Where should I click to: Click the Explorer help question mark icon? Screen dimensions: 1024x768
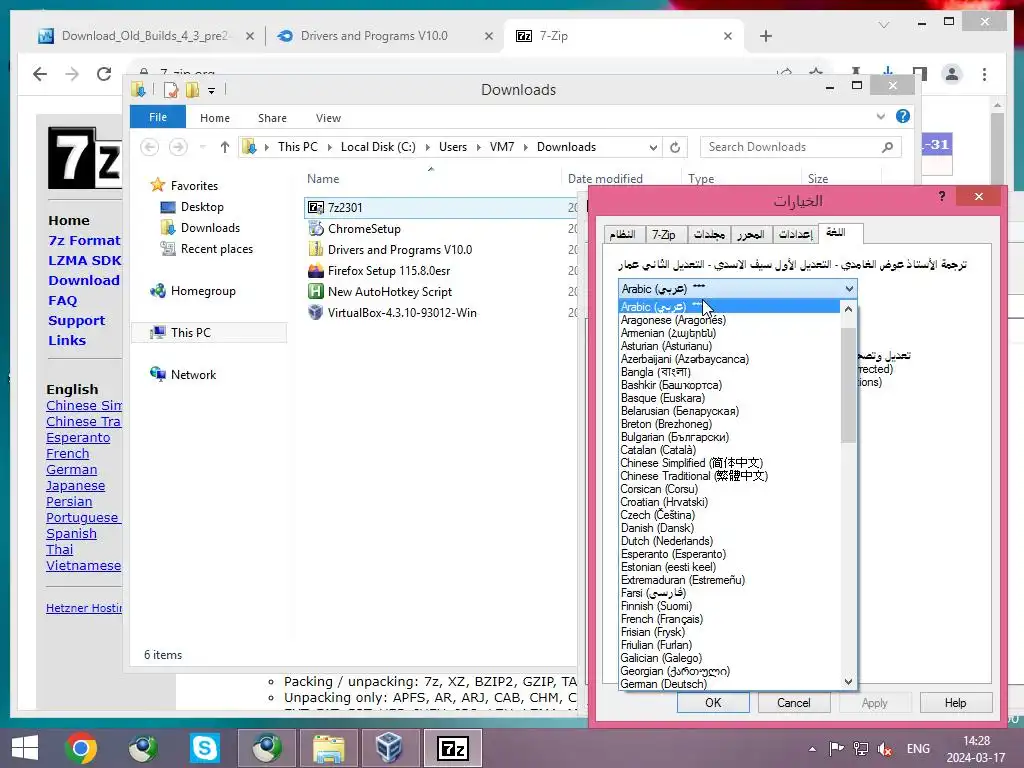pyautogui.click(x=903, y=116)
